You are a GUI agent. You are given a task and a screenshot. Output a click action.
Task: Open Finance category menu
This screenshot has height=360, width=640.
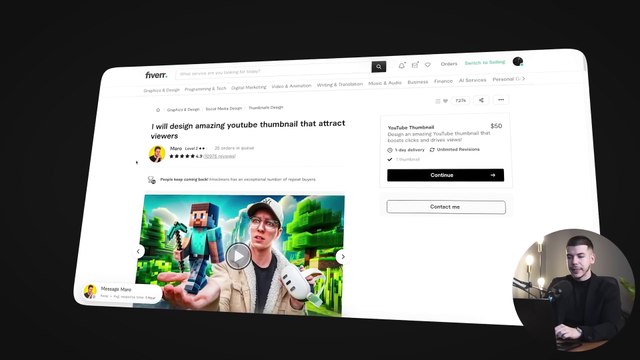click(443, 81)
